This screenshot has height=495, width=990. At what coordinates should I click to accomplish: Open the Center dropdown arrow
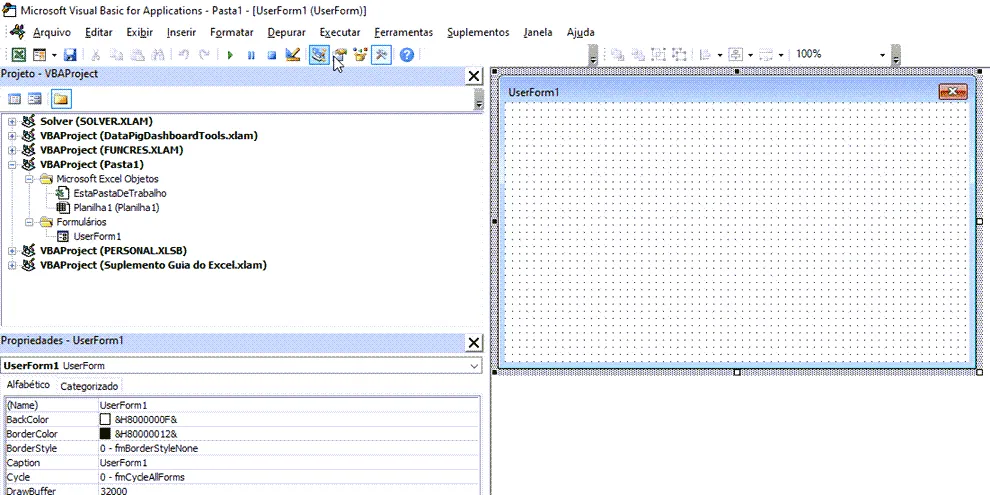pos(750,55)
